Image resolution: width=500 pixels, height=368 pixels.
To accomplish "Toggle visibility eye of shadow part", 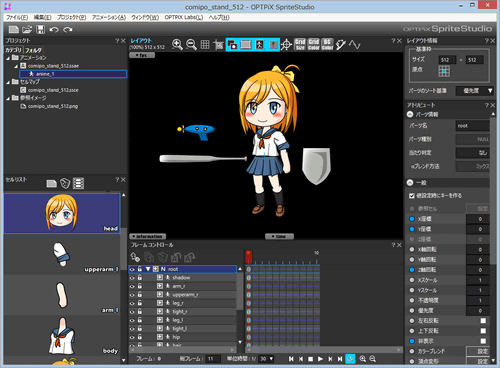I will pyautogui.click(x=132, y=278).
